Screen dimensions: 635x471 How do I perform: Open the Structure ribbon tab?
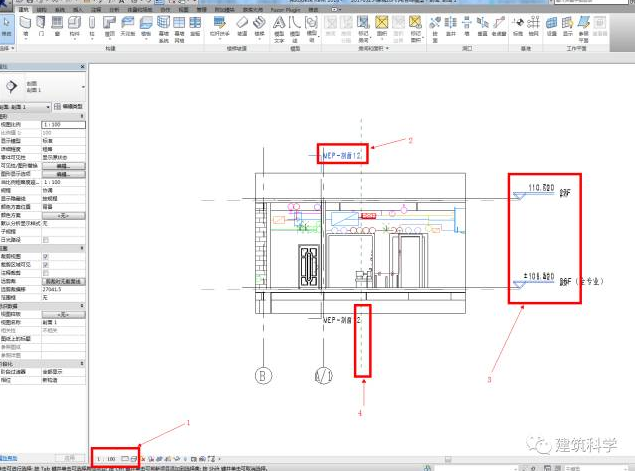(x=42, y=9)
